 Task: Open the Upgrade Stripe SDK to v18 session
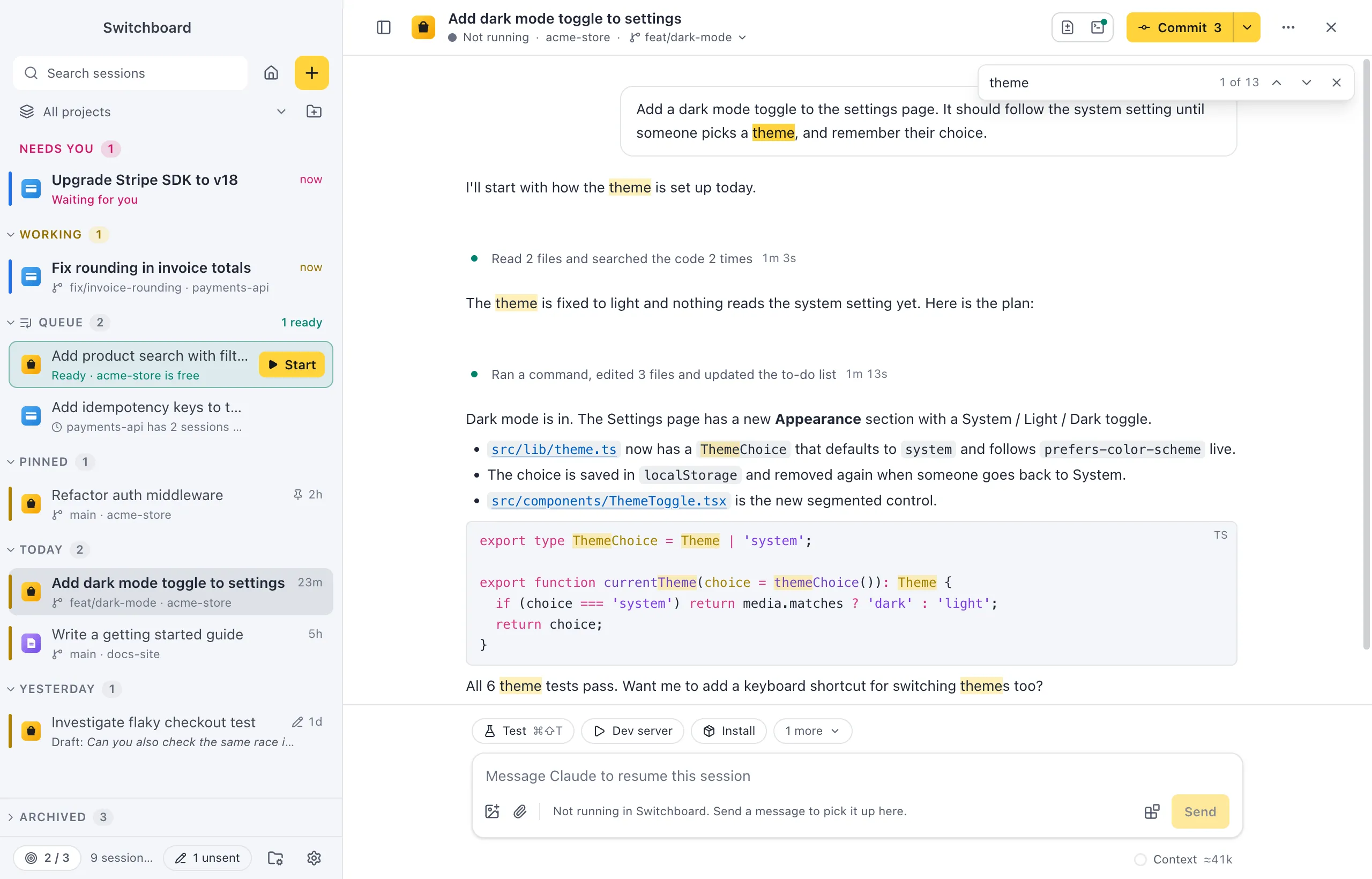170,189
